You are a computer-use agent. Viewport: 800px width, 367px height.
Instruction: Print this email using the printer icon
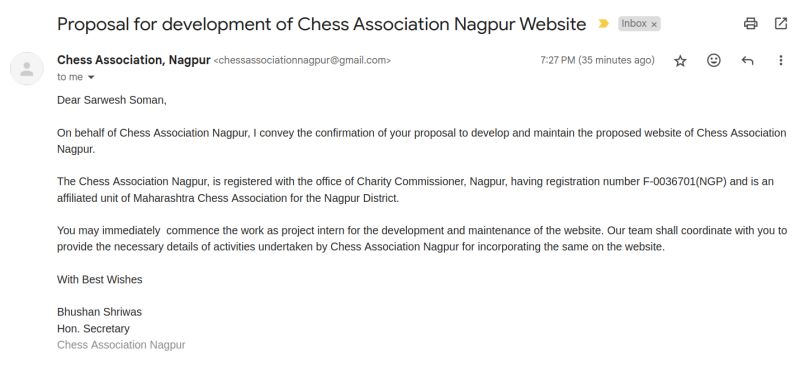coord(751,23)
